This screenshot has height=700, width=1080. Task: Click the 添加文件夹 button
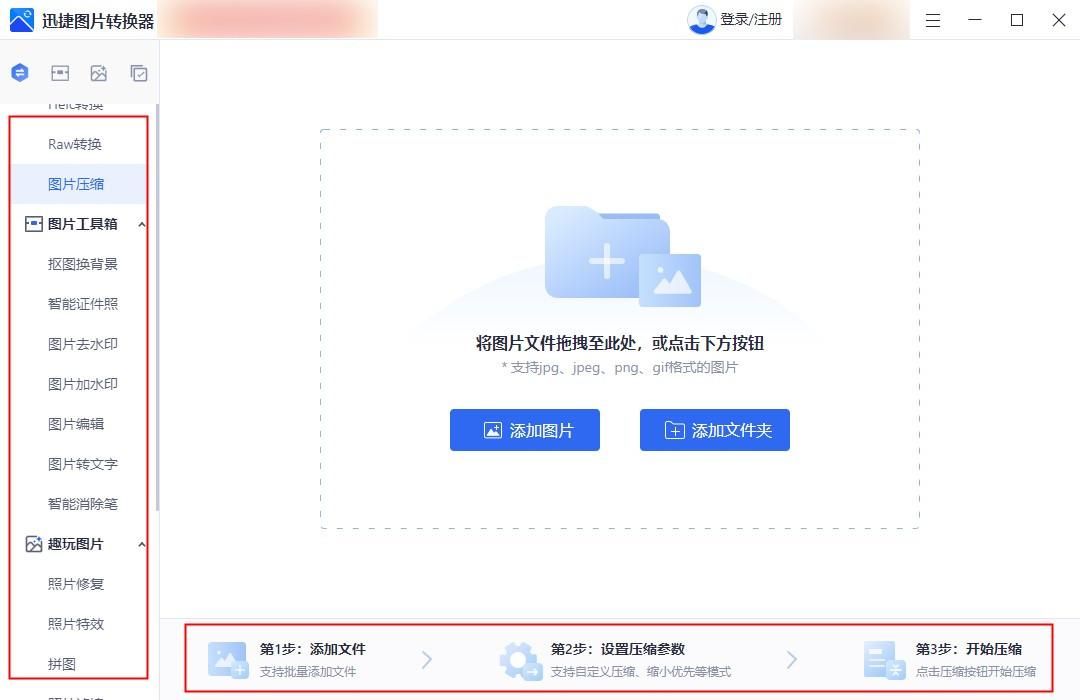coord(714,429)
